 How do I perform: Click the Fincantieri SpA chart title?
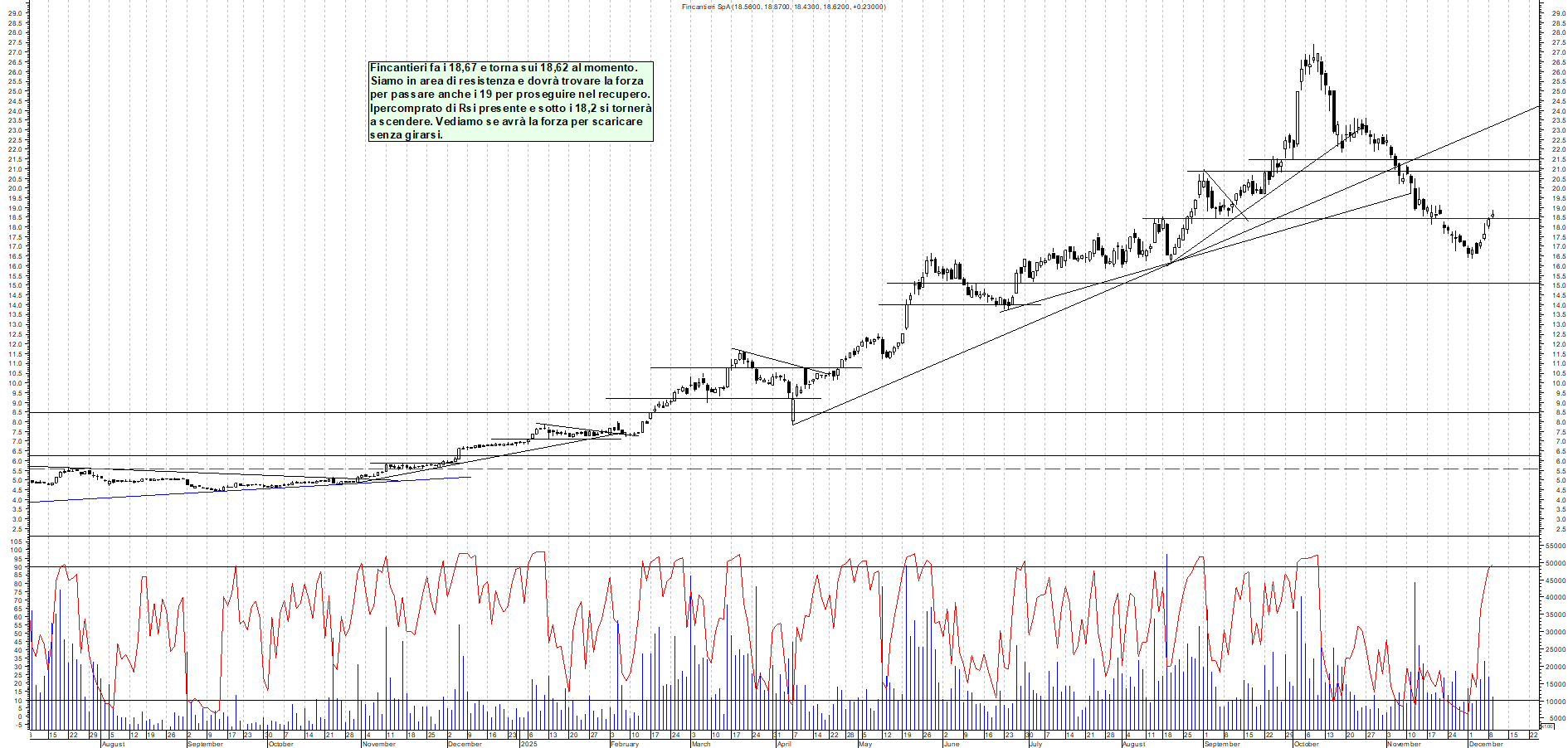[x=782, y=7]
